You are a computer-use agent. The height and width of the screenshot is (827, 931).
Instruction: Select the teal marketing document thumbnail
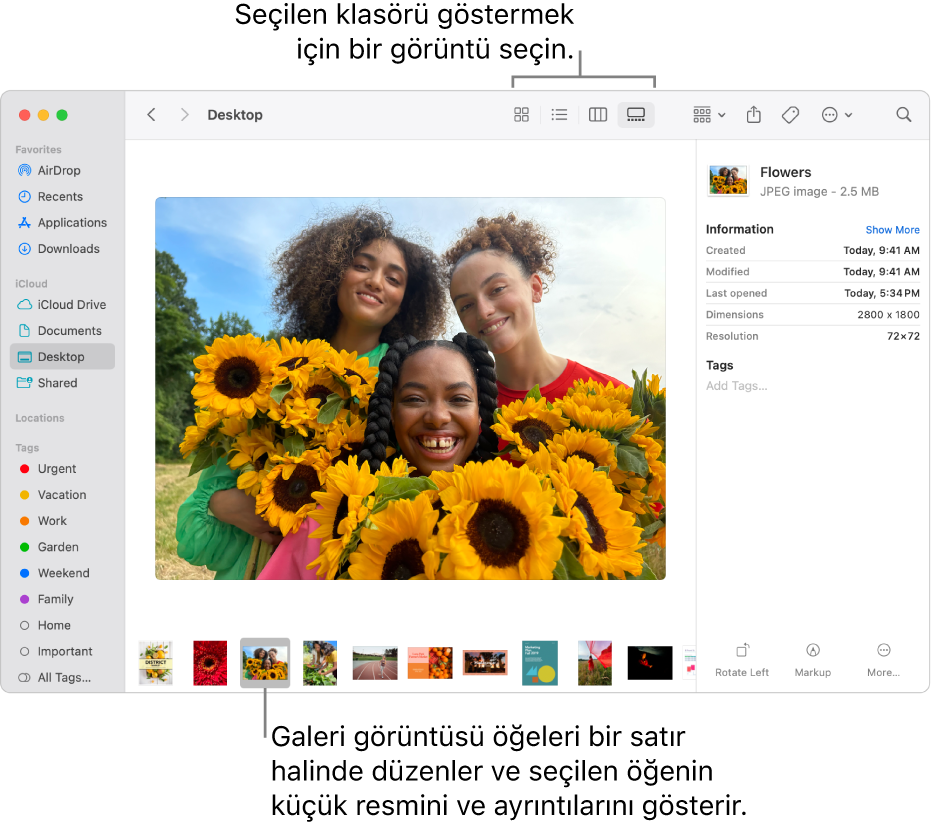(540, 663)
